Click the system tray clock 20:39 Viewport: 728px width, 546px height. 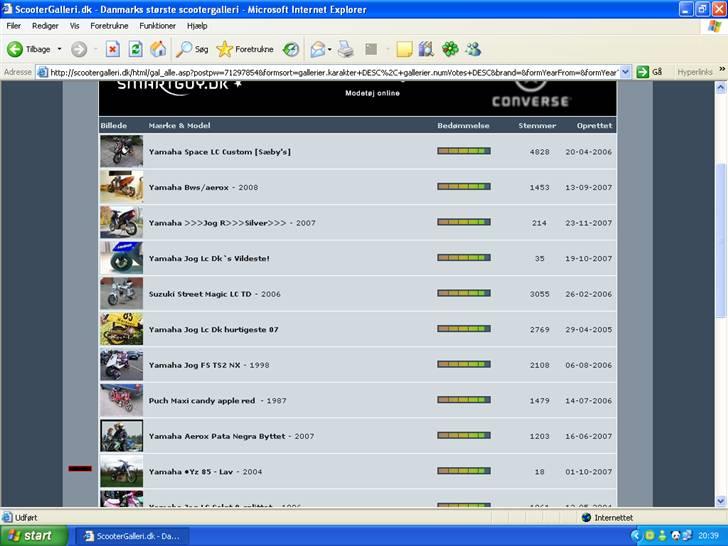pos(708,536)
